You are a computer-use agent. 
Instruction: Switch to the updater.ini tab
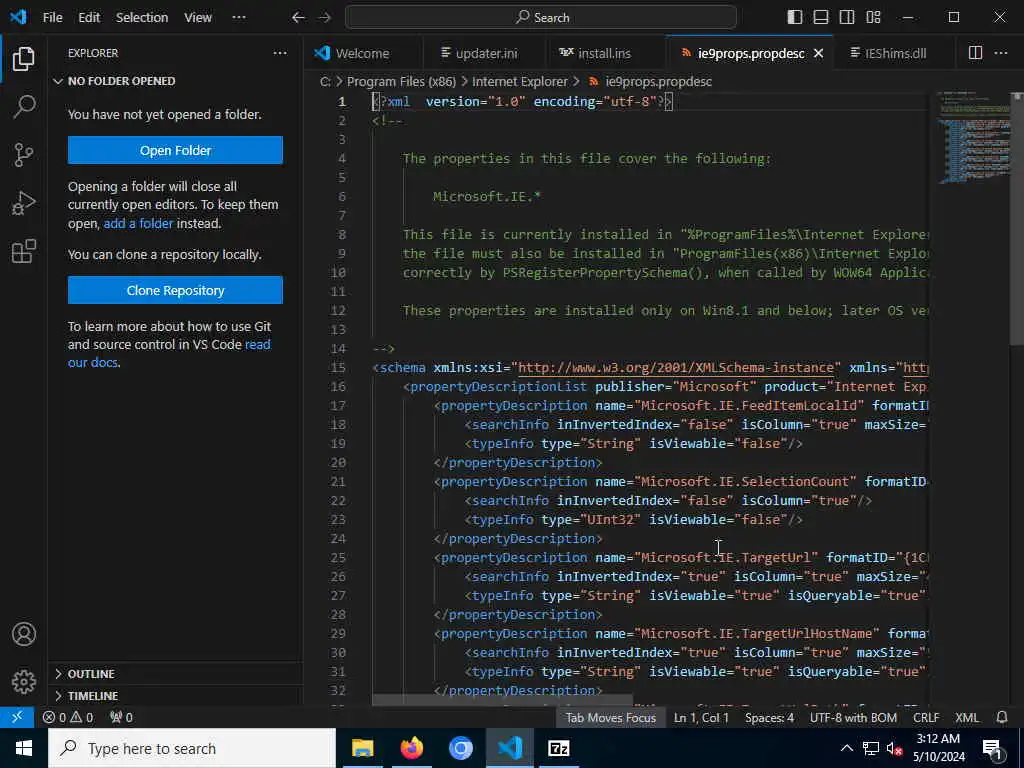point(486,54)
